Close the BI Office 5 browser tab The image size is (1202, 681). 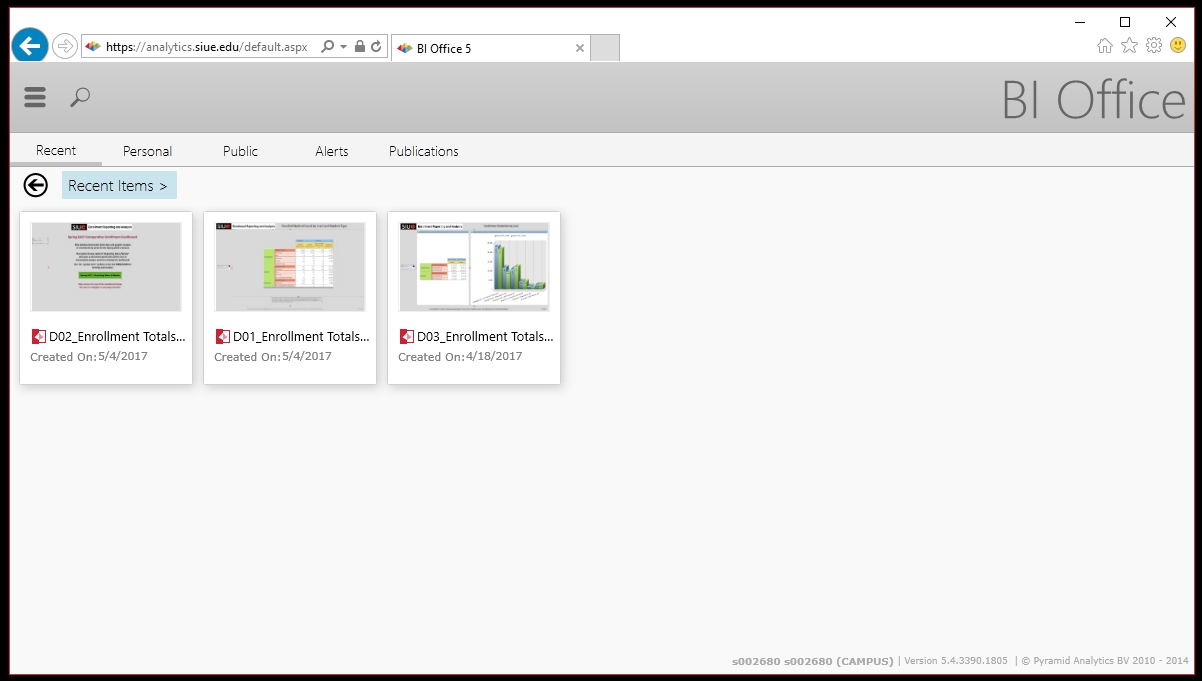[x=579, y=48]
